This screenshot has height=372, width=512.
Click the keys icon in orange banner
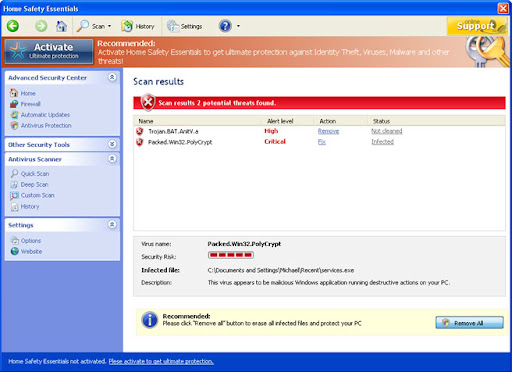pyautogui.click(x=487, y=52)
